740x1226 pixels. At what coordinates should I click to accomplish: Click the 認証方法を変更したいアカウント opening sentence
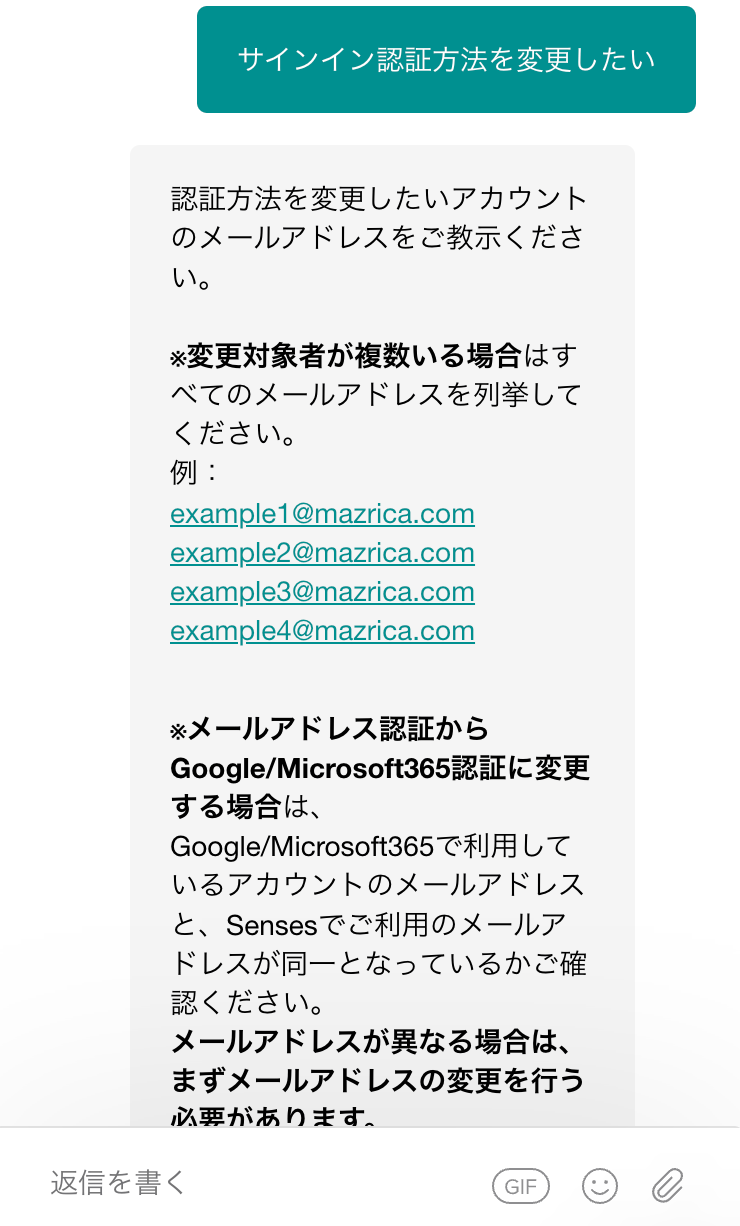click(x=378, y=199)
